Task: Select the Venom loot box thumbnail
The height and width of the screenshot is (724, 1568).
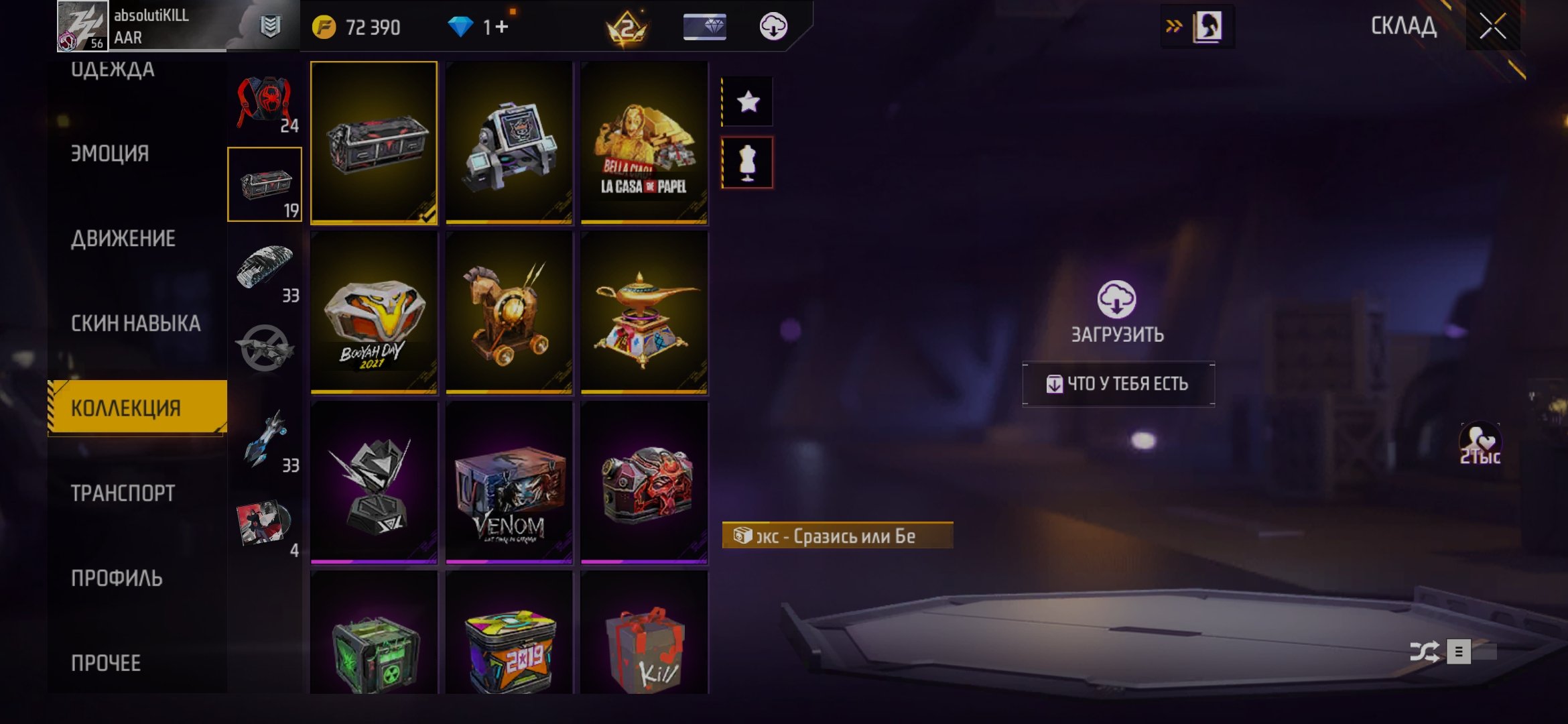Action: (509, 483)
